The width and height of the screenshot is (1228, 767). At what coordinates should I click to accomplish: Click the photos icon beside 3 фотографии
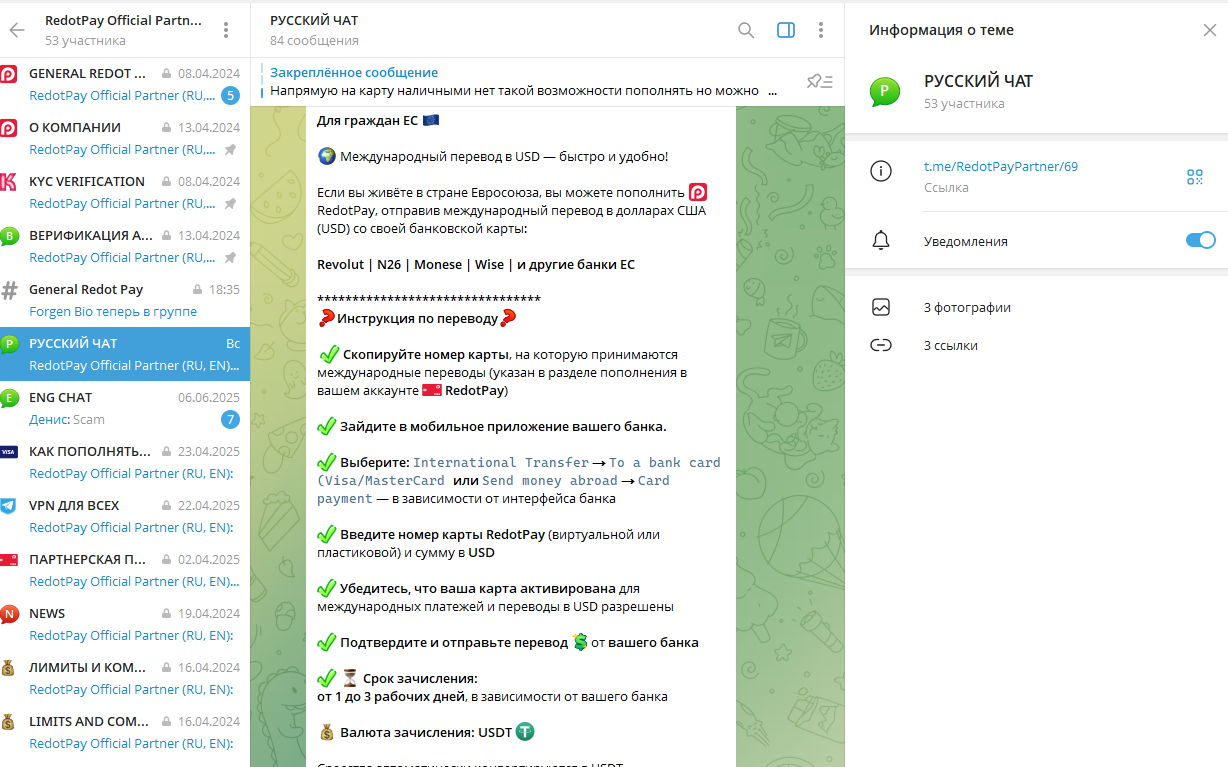click(x=881, y=307)
